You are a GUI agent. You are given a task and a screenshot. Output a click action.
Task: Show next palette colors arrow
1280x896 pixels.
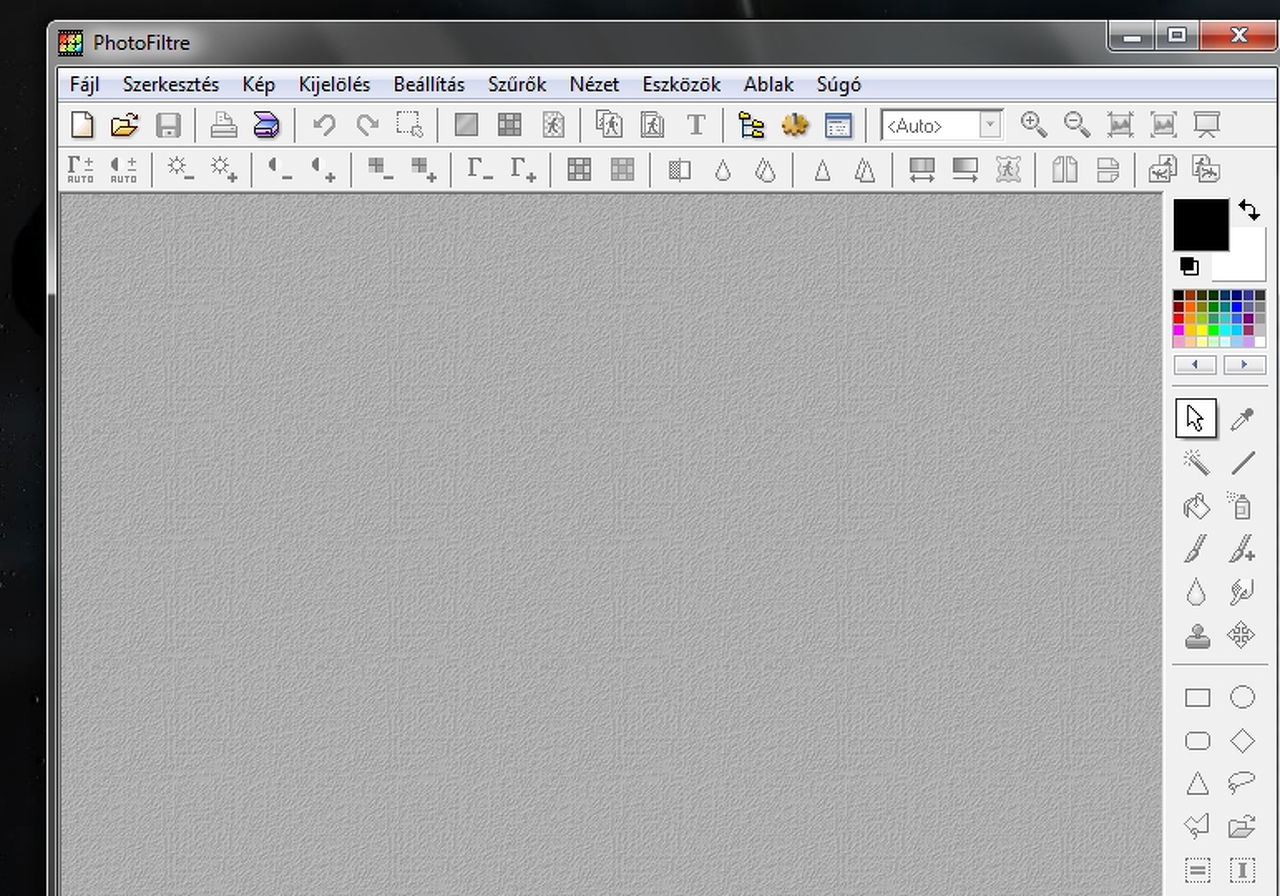point(1244,365)
